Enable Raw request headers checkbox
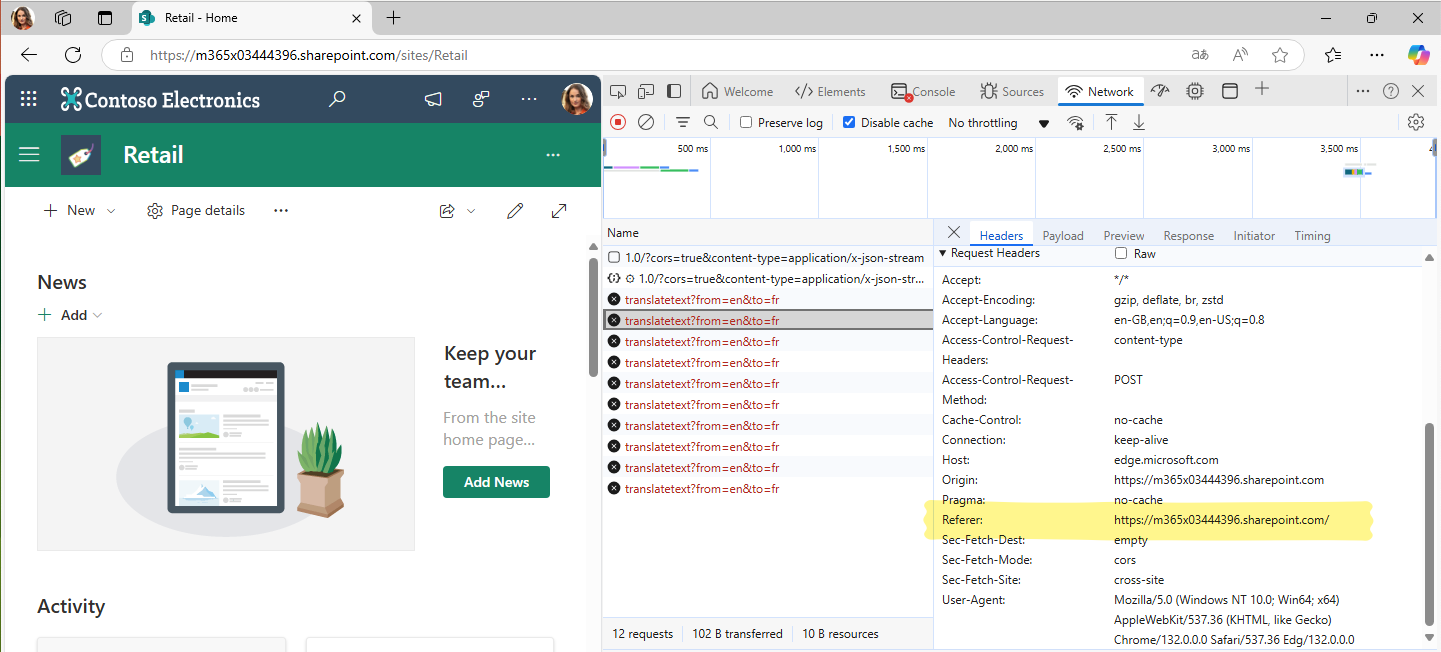 1121,253
